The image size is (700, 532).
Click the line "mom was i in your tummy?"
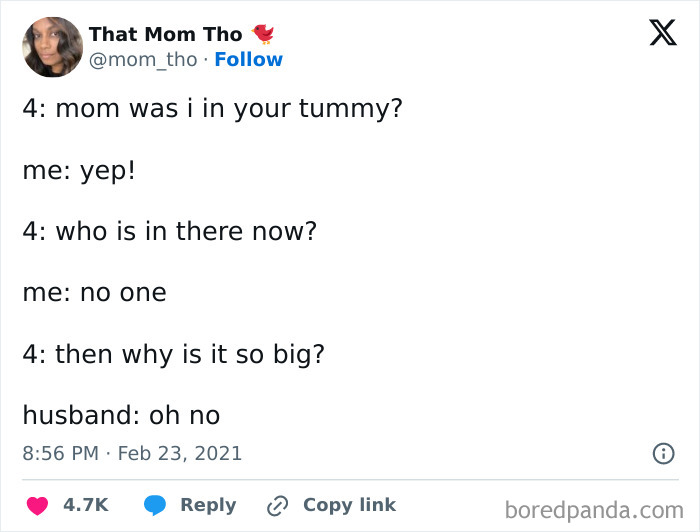(x=212, y=108)
